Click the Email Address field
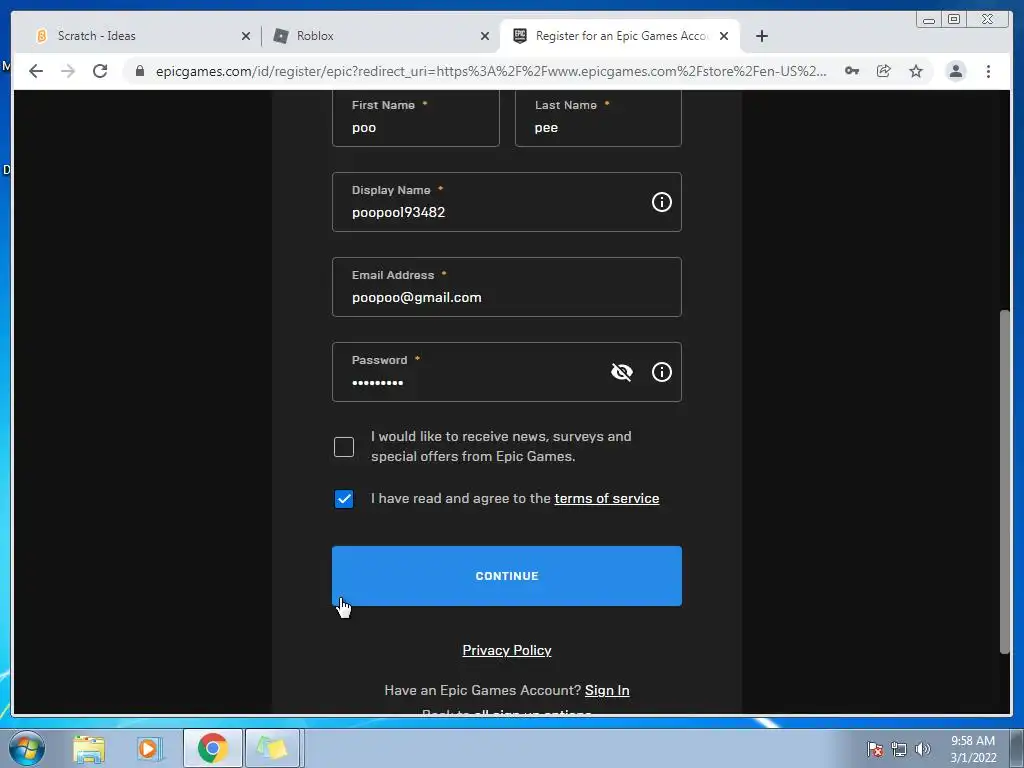 pos(507,287)
